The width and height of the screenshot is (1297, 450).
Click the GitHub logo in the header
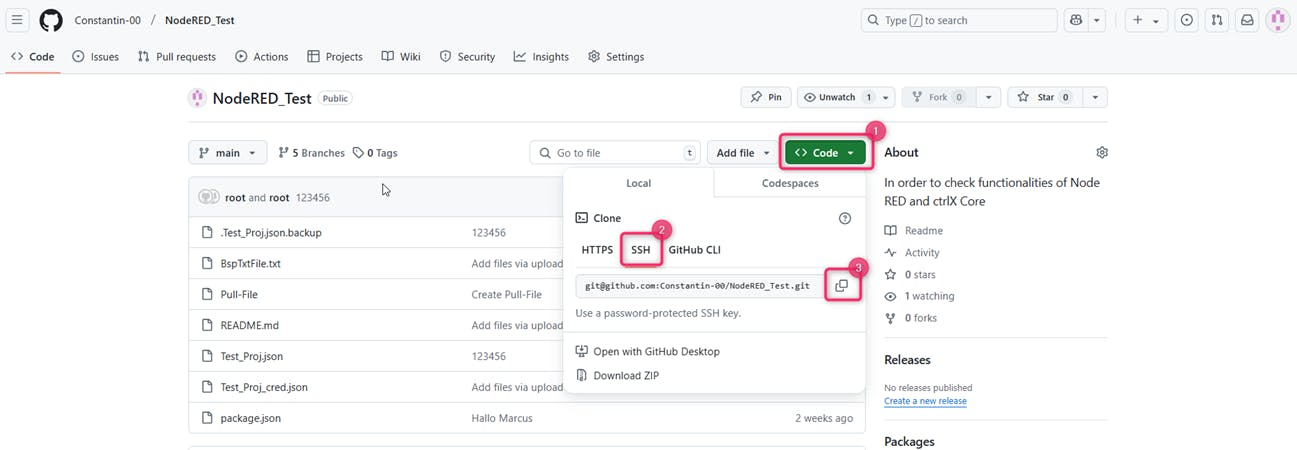(50, 20)
